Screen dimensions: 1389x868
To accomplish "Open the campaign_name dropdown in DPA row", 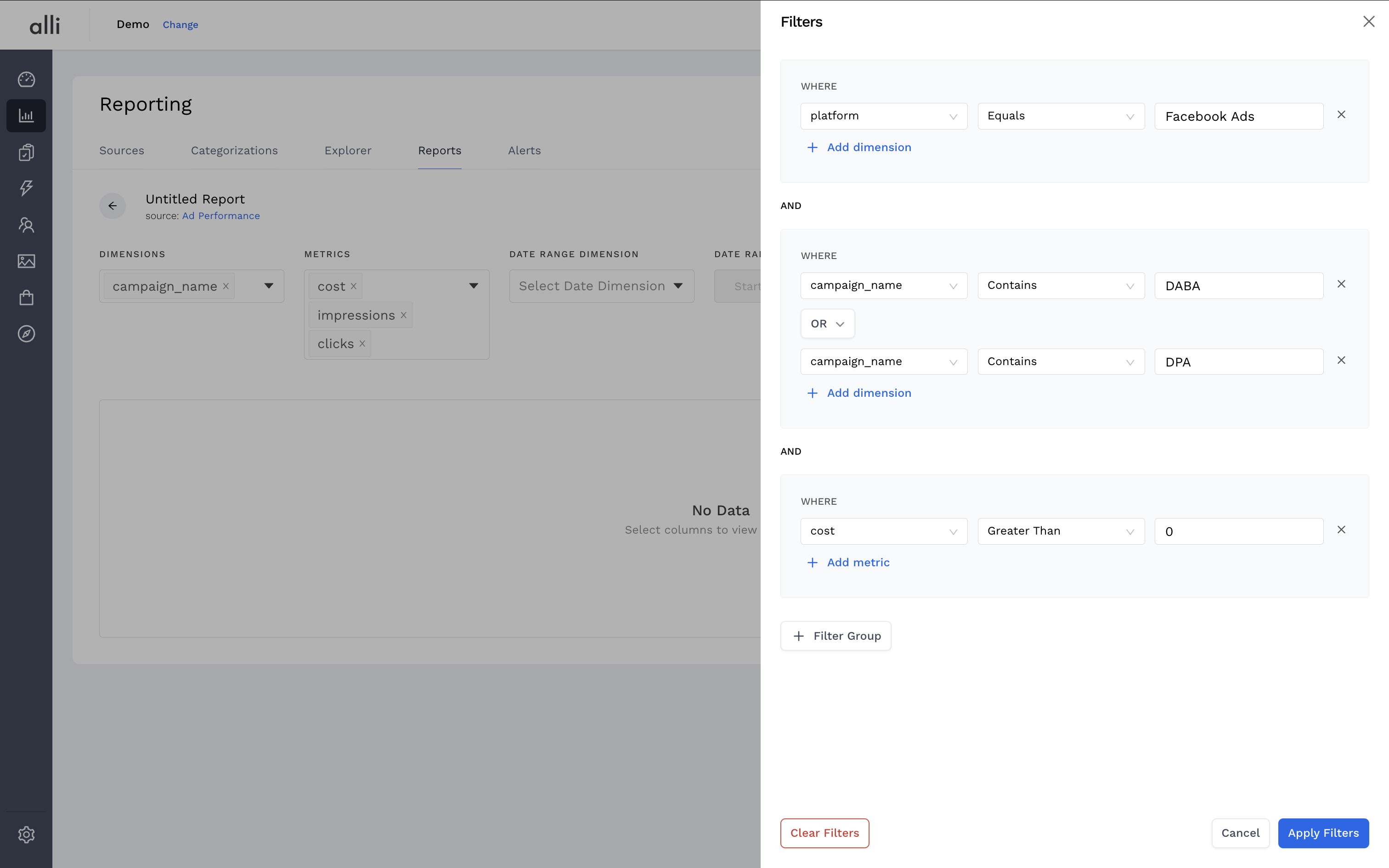I will [884, 362].
